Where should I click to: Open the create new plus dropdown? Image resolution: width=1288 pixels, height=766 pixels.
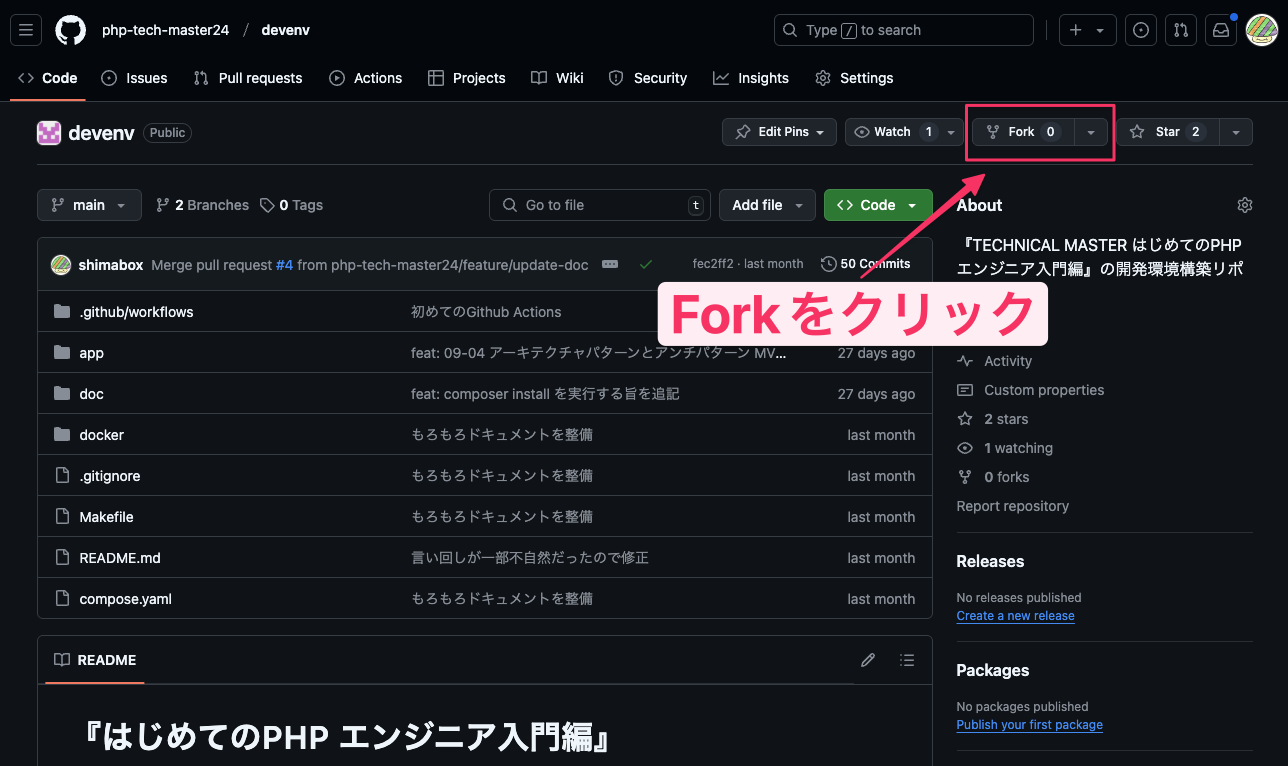[1087, 30]
